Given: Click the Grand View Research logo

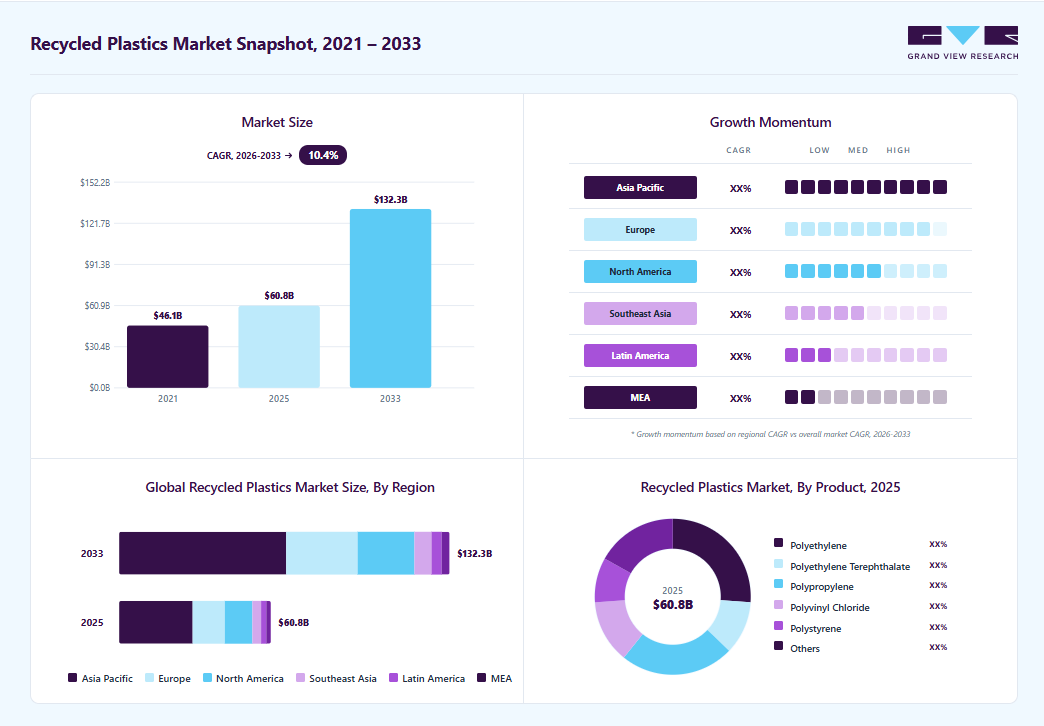Looking at the screenshot, I should pyautogui.click(x=963, y=43).
